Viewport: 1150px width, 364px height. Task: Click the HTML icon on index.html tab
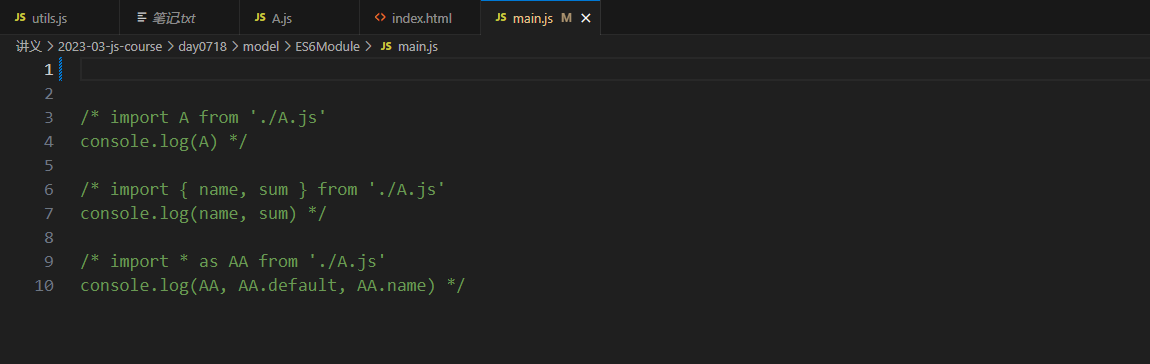(380, 18)
